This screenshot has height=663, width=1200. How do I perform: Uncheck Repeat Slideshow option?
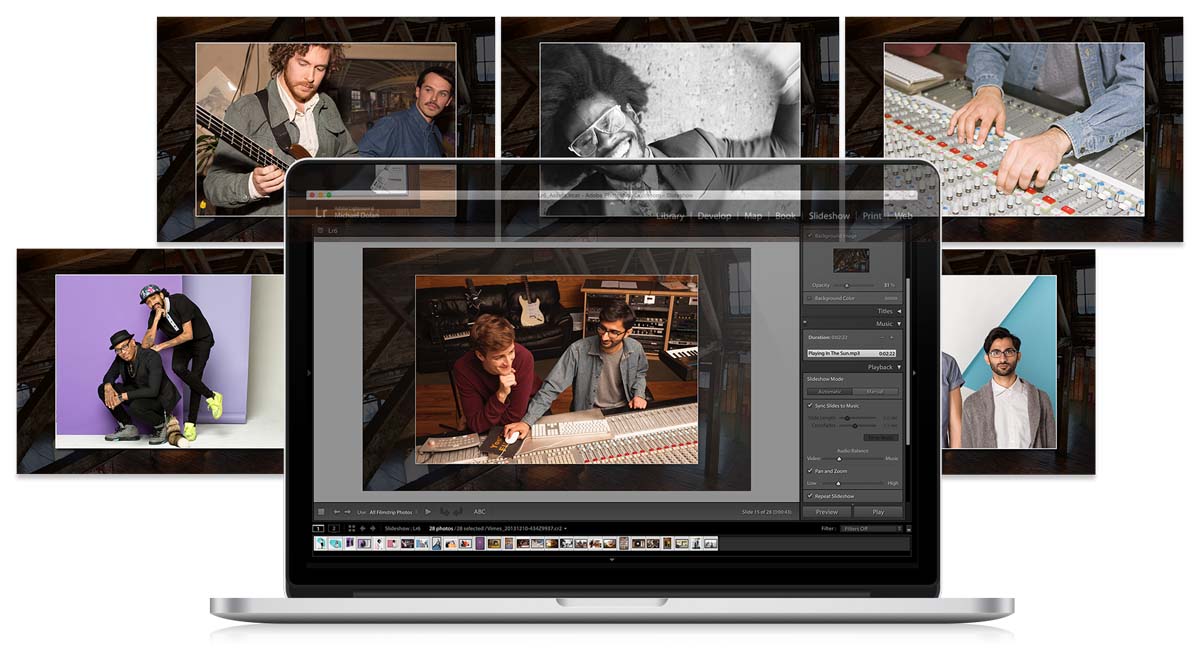[810, 496]
